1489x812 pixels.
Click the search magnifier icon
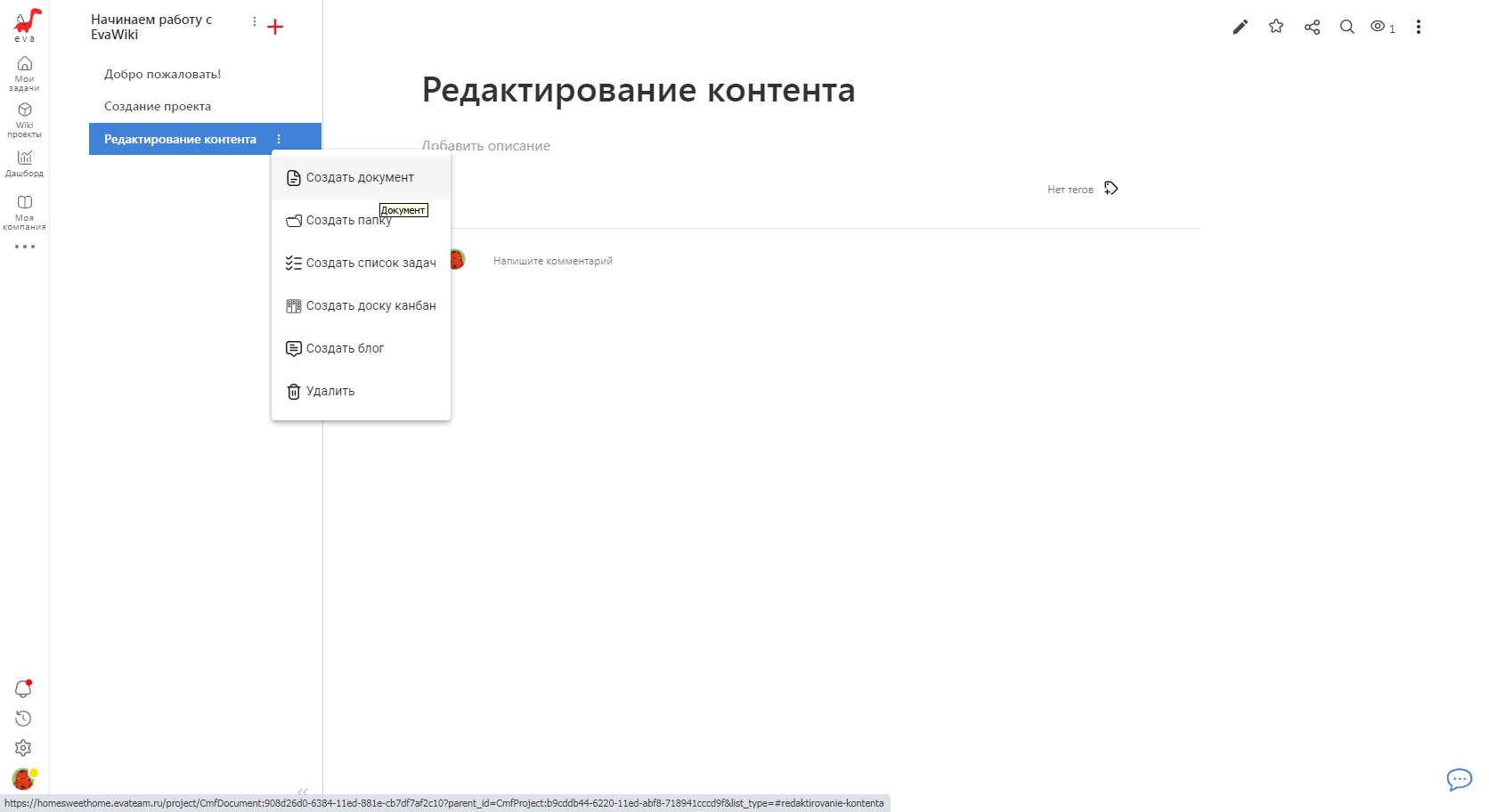[1347, 27]
